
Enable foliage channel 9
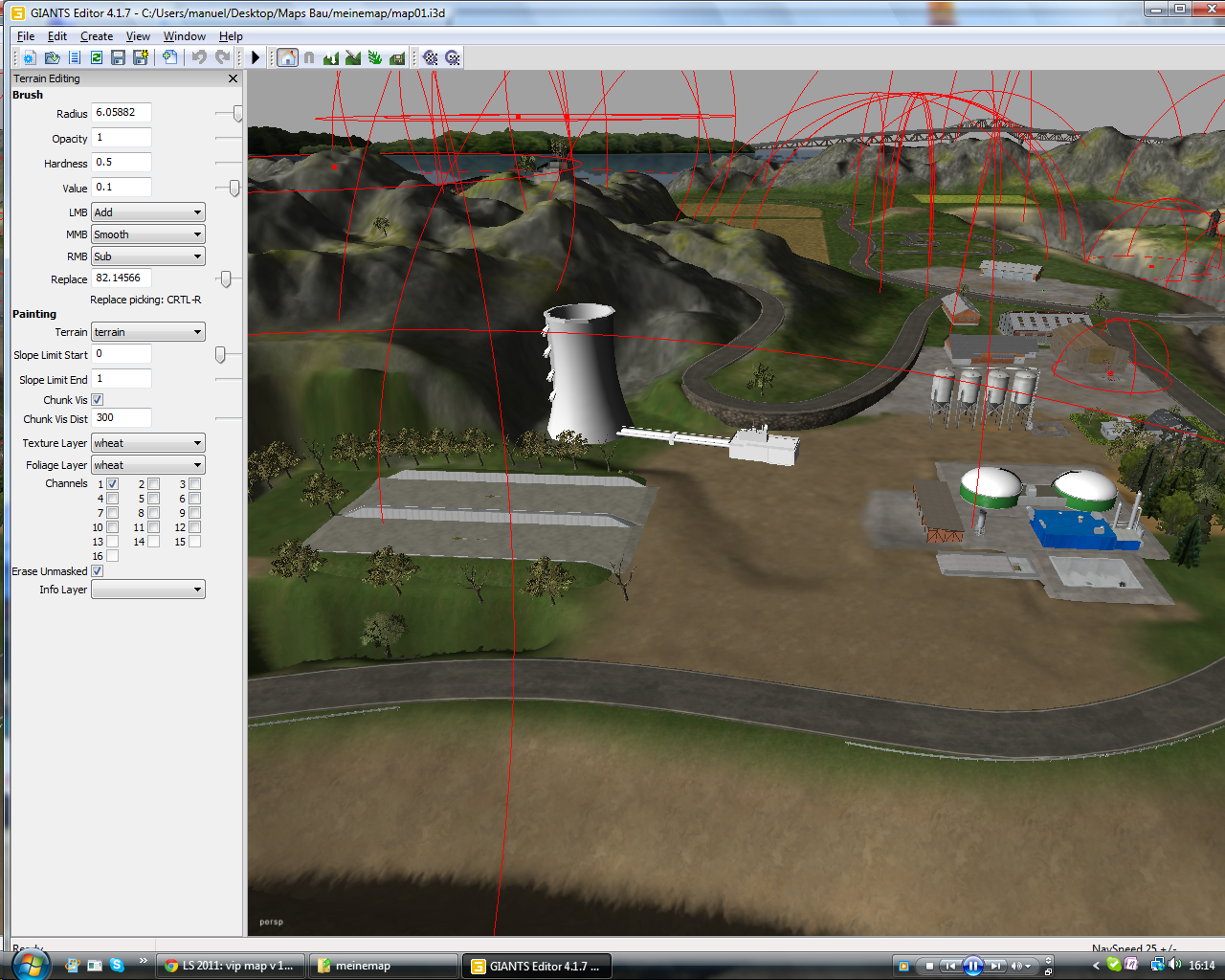pos(194,513)
